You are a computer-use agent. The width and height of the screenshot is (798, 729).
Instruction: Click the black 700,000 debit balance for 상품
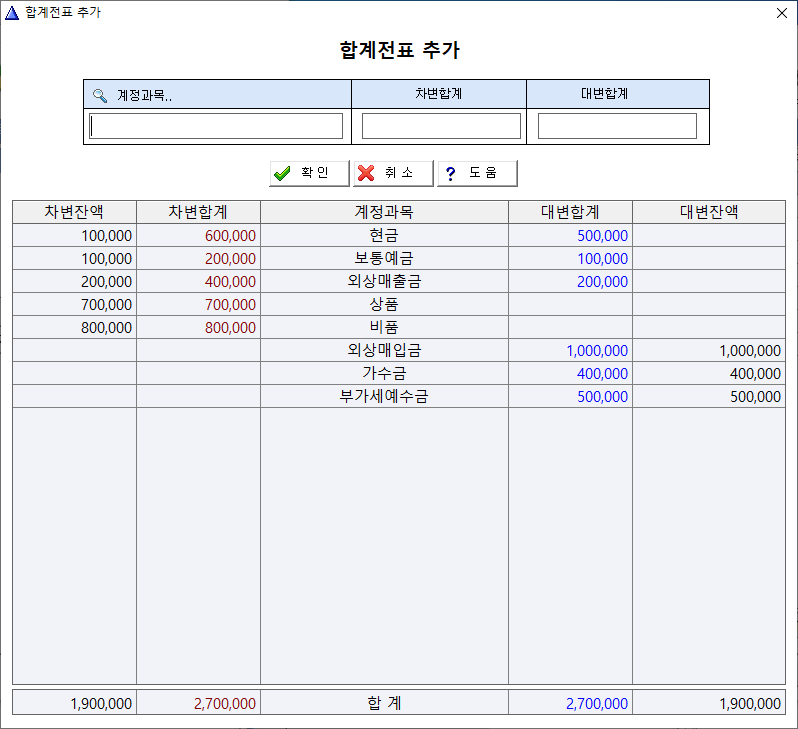click(x=106, y=304)
